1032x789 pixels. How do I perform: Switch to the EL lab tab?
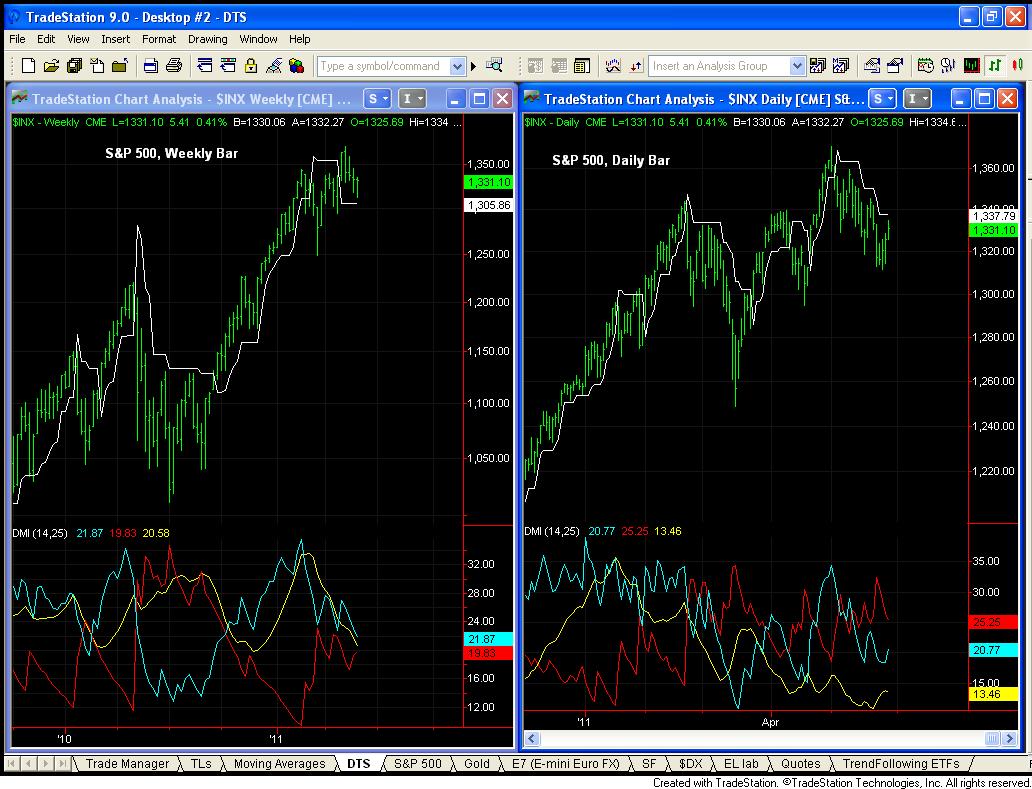pos(741,763)
